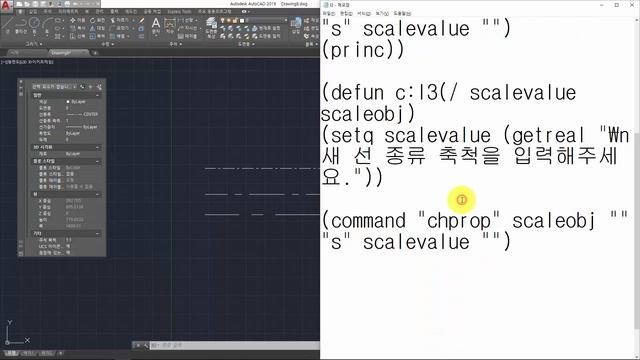Open the Help menu in Notepad
Image resolution: width=640 pixels, height=360 pixels.
(402, 13)
